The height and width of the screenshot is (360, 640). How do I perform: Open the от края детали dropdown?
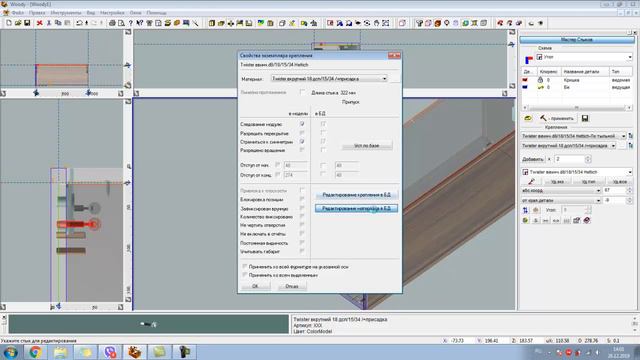[561, 200]
